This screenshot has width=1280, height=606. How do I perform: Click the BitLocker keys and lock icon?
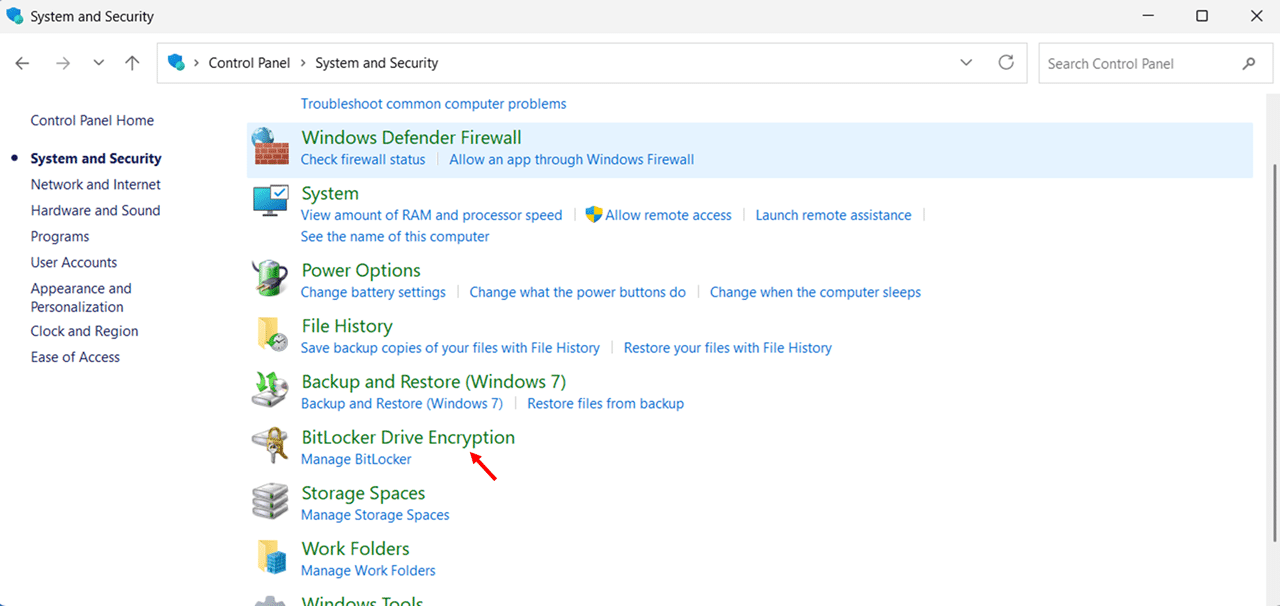(x=269, y=445)
